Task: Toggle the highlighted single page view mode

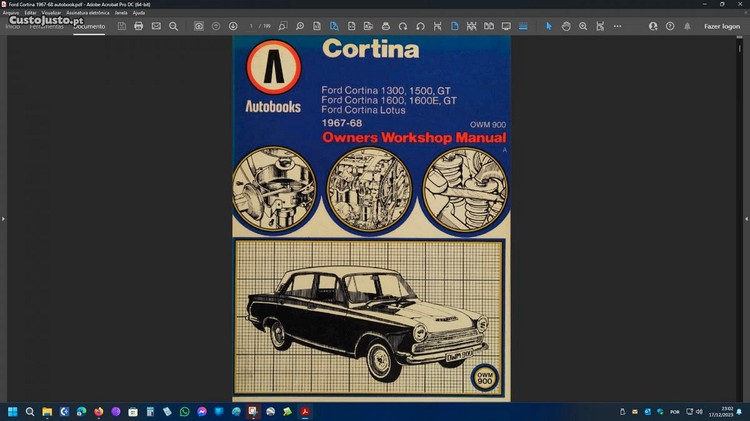Action: (454, 26)
